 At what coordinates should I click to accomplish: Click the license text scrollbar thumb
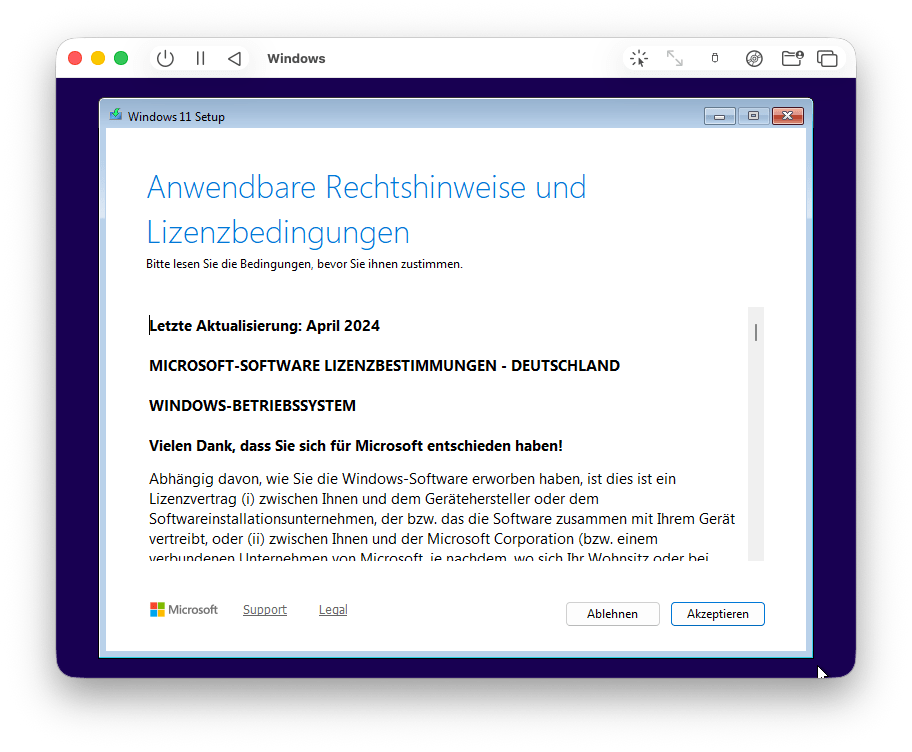pos(756,332)
